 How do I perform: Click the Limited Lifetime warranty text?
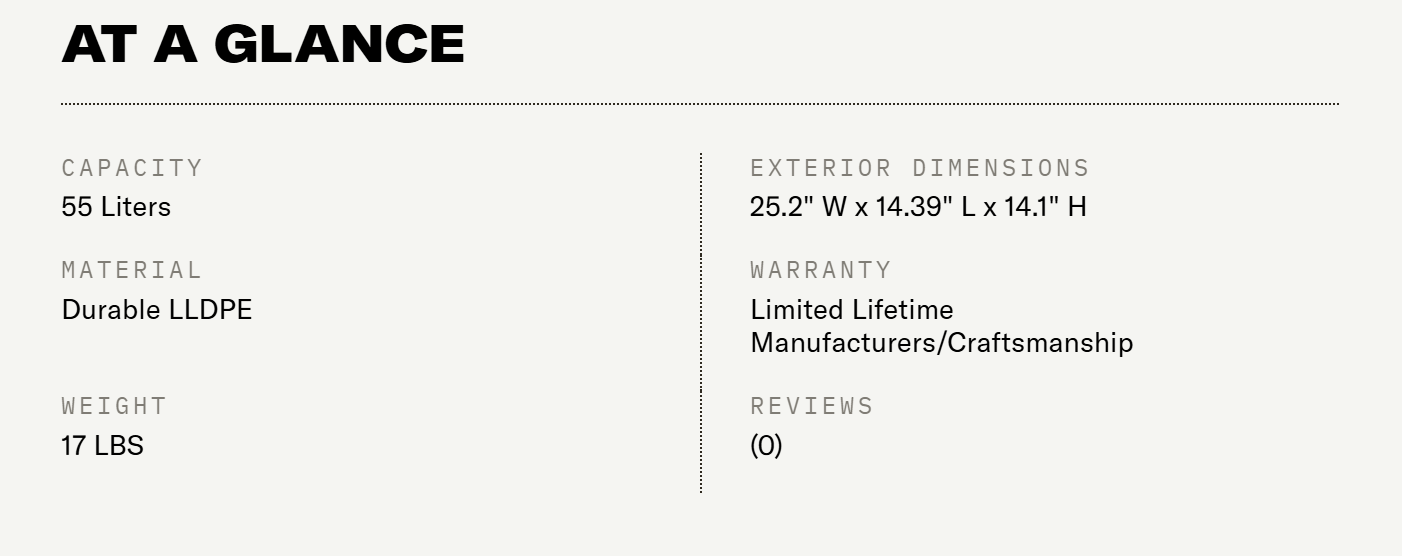coord(852,310)
